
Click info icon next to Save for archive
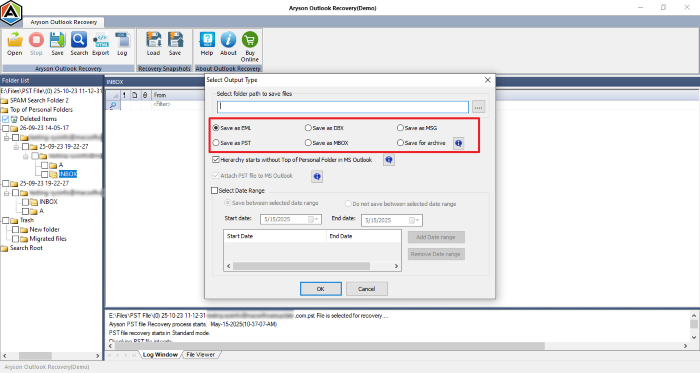click(x=458, y=143)
